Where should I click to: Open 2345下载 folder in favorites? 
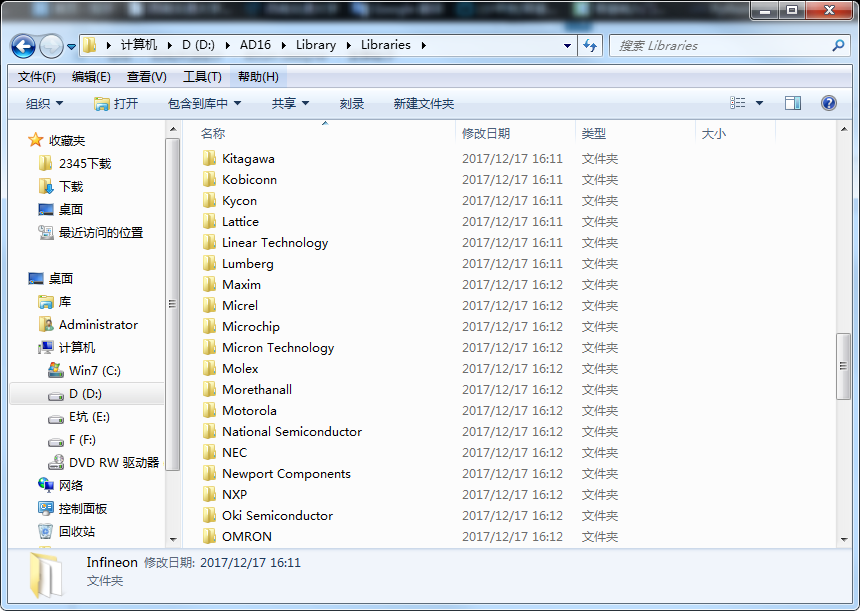tap(76, 163)
